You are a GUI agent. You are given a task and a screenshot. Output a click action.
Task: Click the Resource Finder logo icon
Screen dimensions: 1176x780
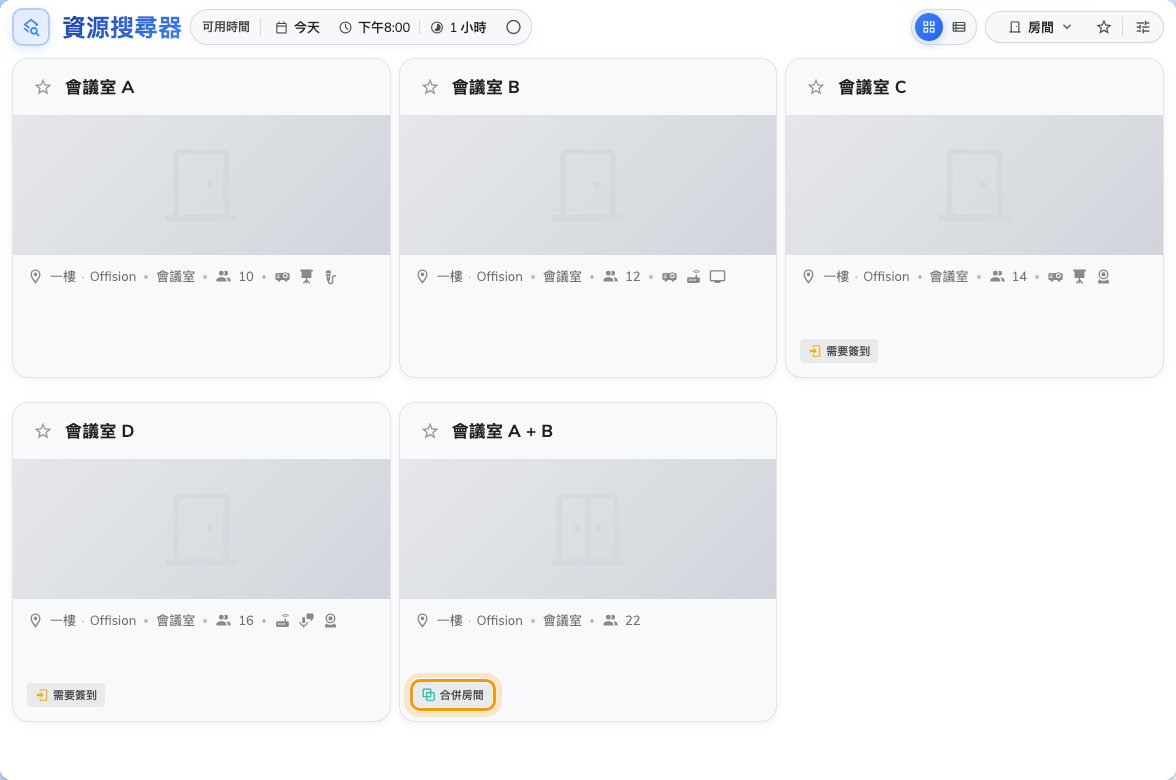[31, 28]
